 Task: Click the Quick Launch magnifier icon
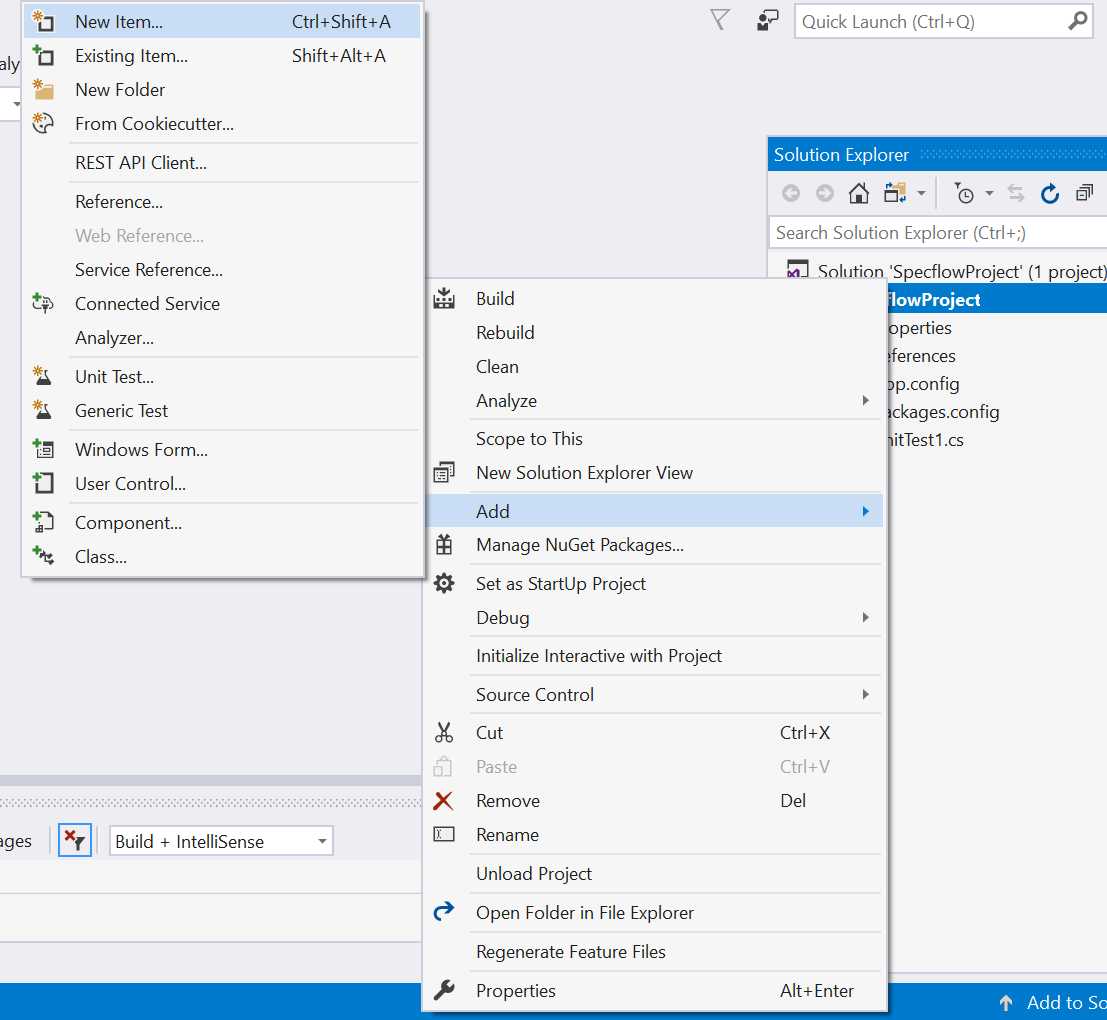point(1077,21)
